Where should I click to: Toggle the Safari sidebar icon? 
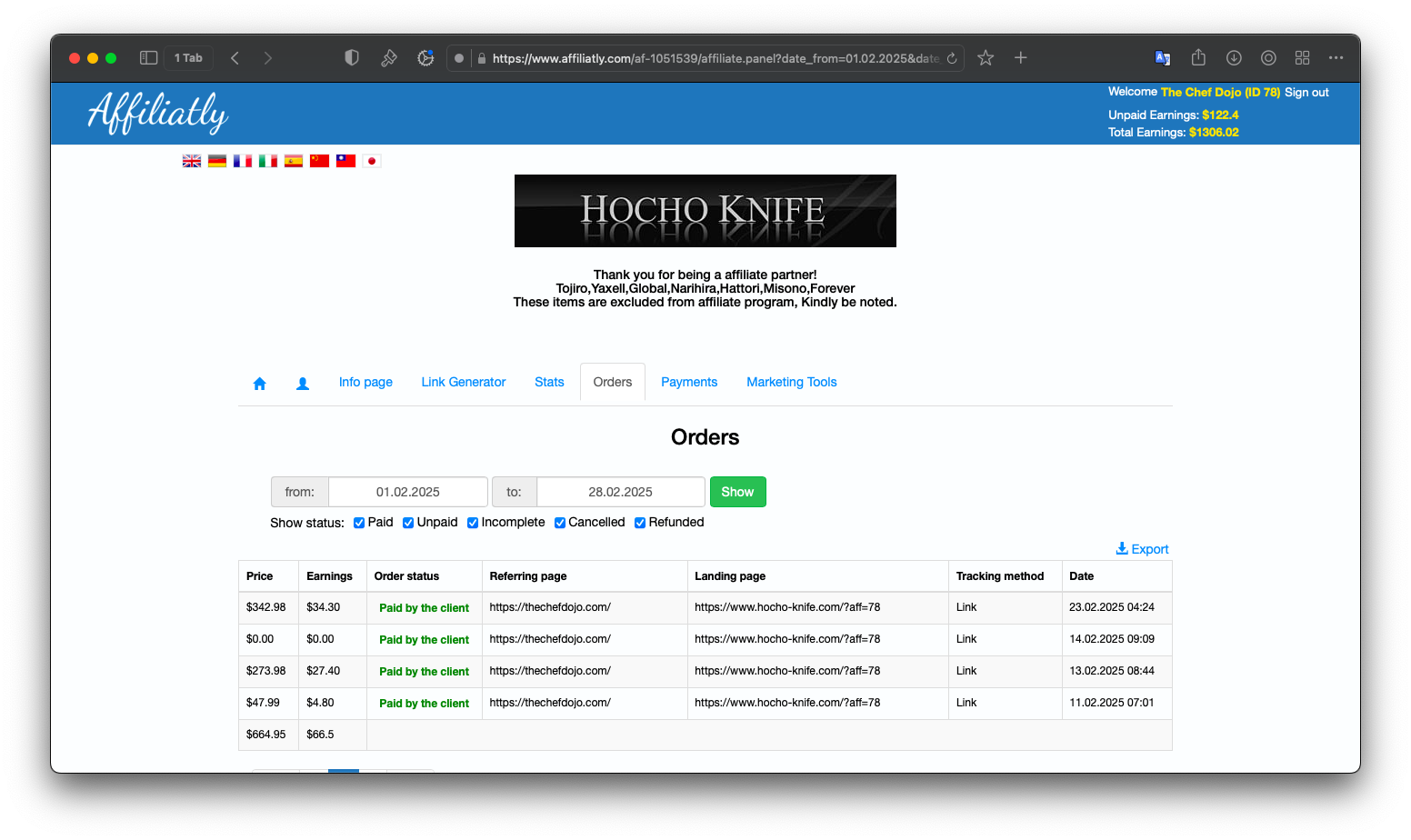(x=148, y=57)
